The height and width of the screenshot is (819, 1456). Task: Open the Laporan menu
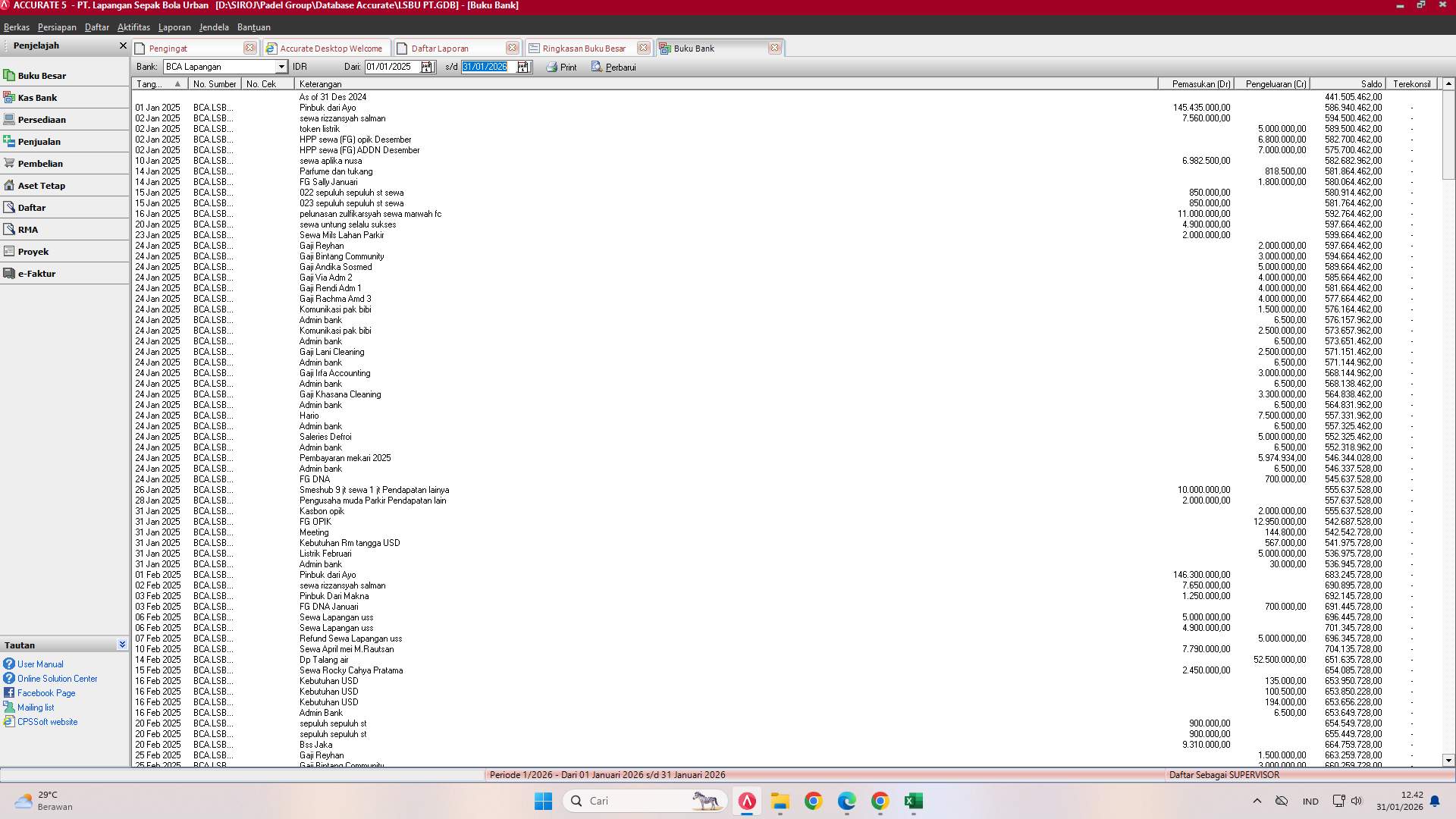(x=174, y=27)
